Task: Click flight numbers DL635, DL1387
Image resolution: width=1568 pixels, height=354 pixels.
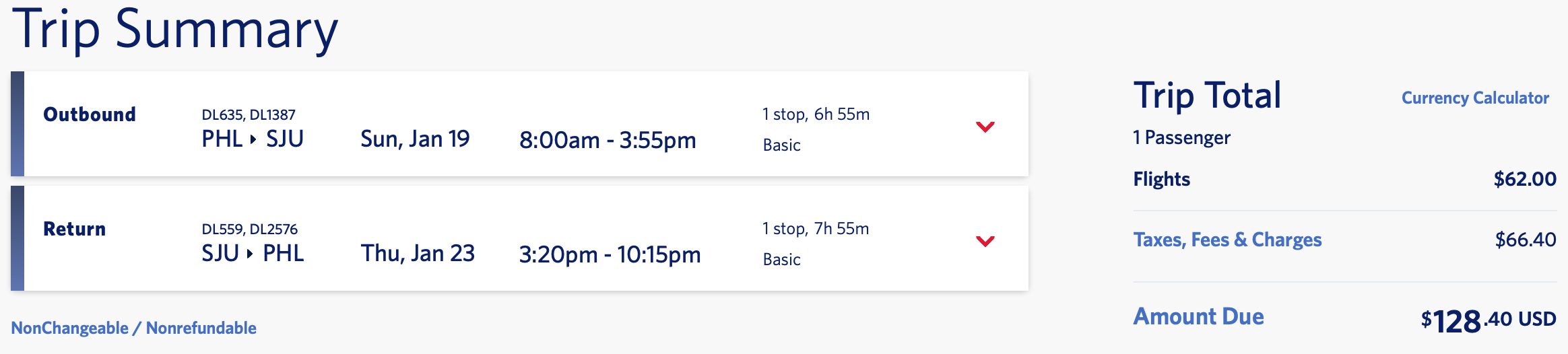Action: 249,115
